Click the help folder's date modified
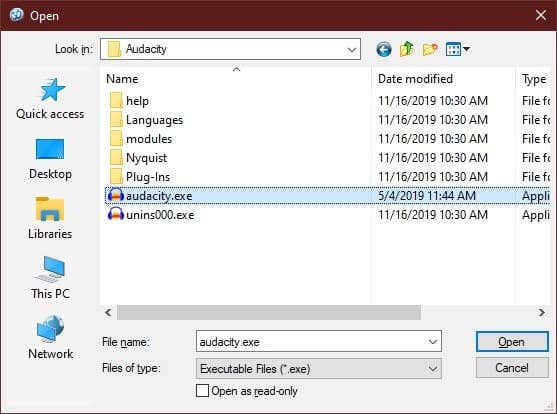 point(433,101)
